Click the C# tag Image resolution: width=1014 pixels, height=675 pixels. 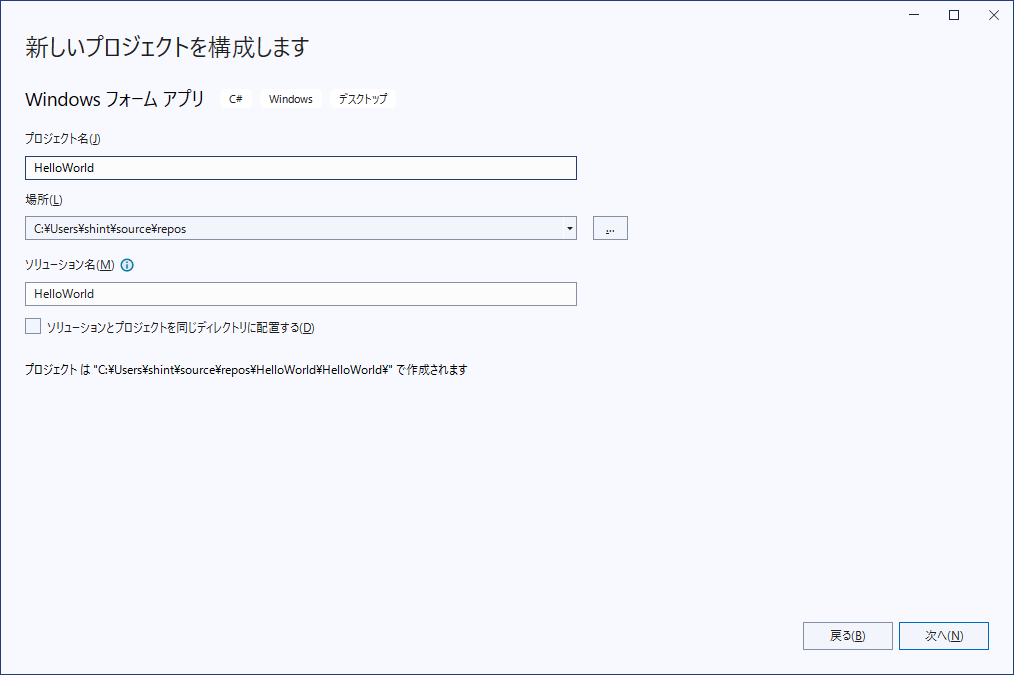pos(235,99)
